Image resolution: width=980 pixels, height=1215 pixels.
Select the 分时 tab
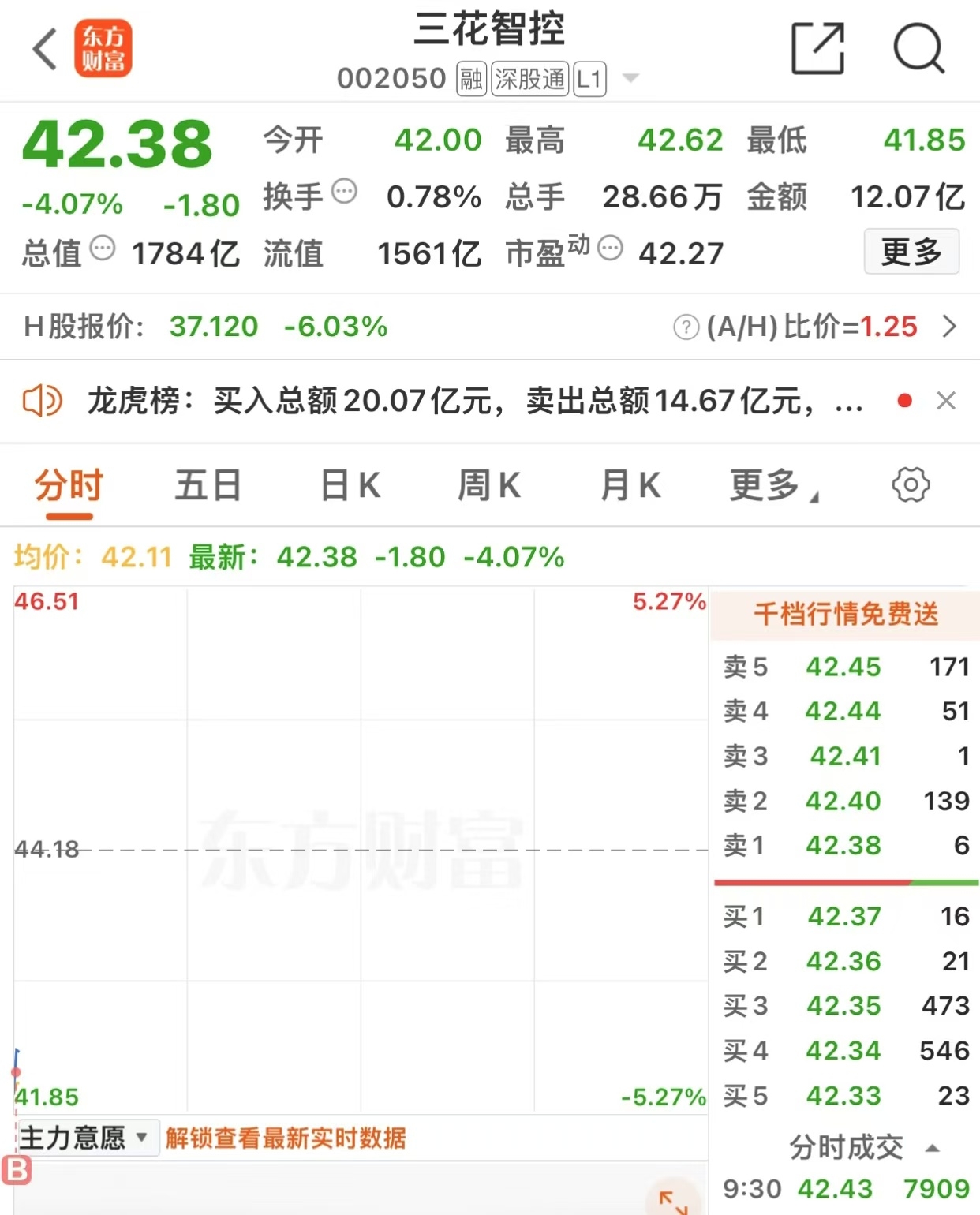[69, 485]
